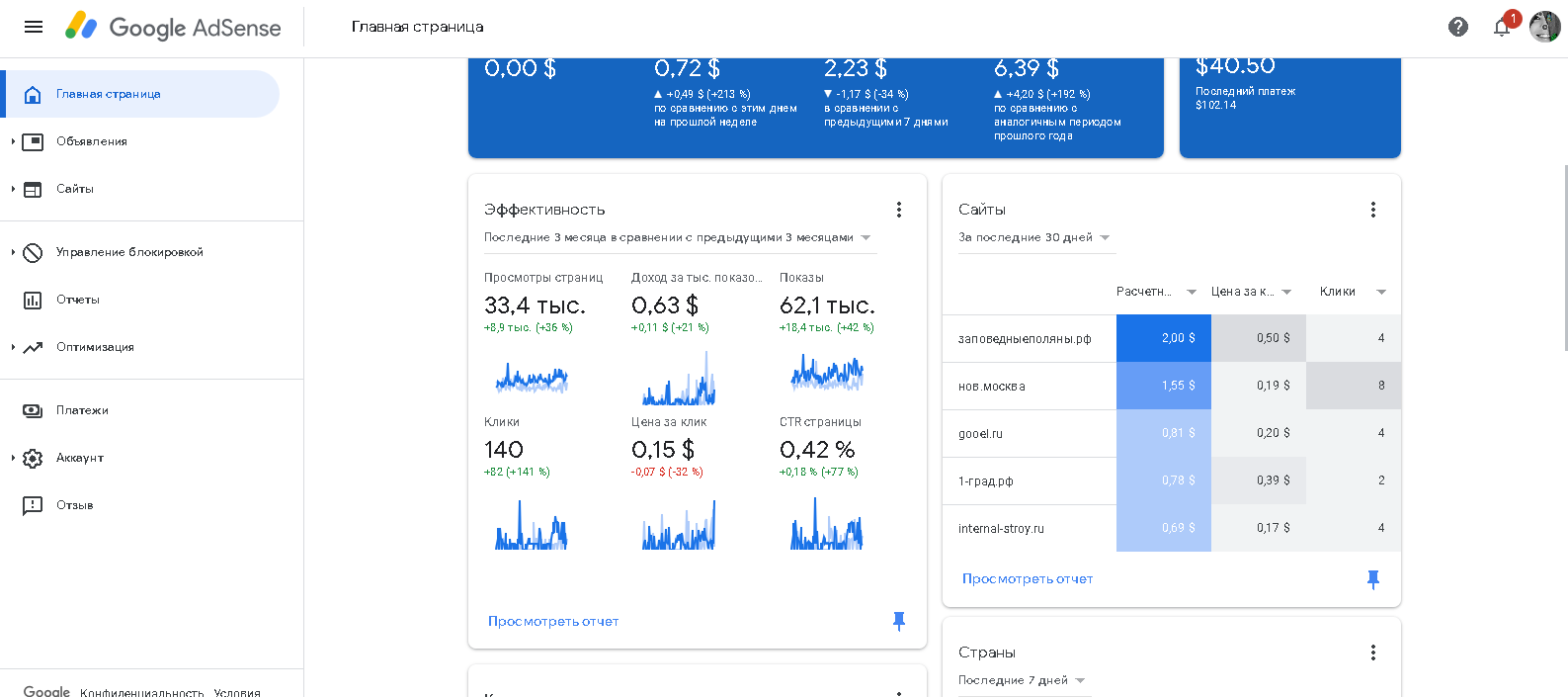Open the Клики column dropdown
The image size is (1568, 697).
click(1381, 292)
